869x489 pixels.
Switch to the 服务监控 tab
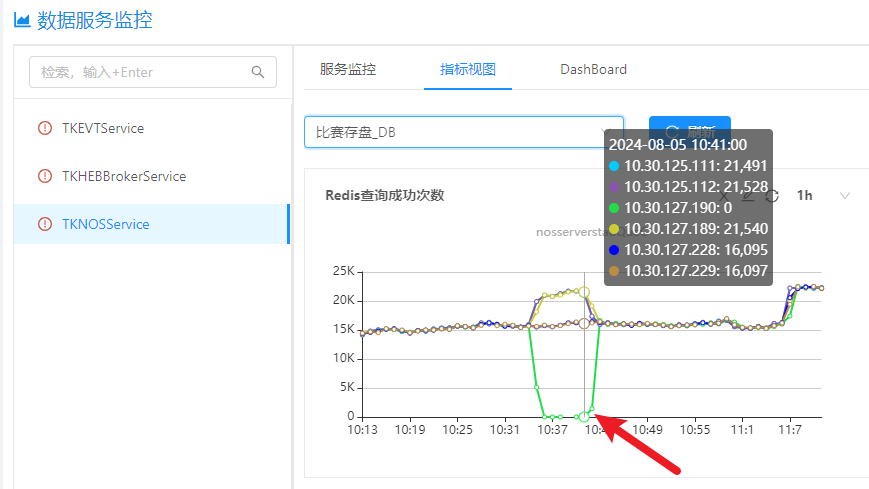click(348, 69)
